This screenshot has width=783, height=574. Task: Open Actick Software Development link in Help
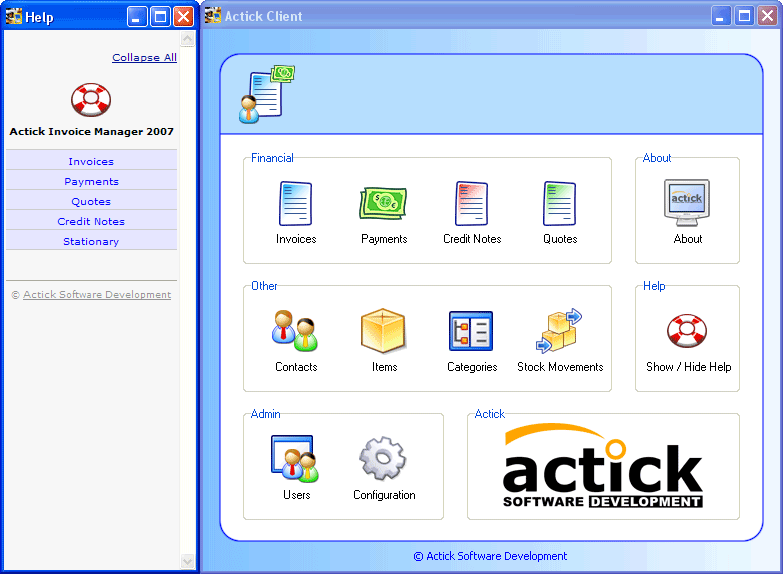point(97,295)
